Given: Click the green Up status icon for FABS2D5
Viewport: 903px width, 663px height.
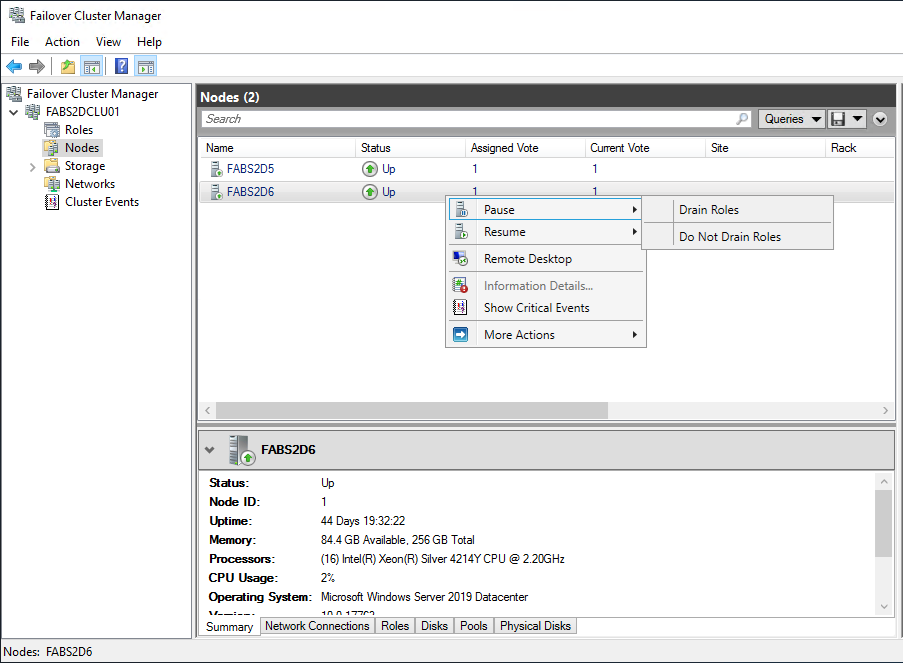Looking at the screenshot, I should click(x=370, y=169).
